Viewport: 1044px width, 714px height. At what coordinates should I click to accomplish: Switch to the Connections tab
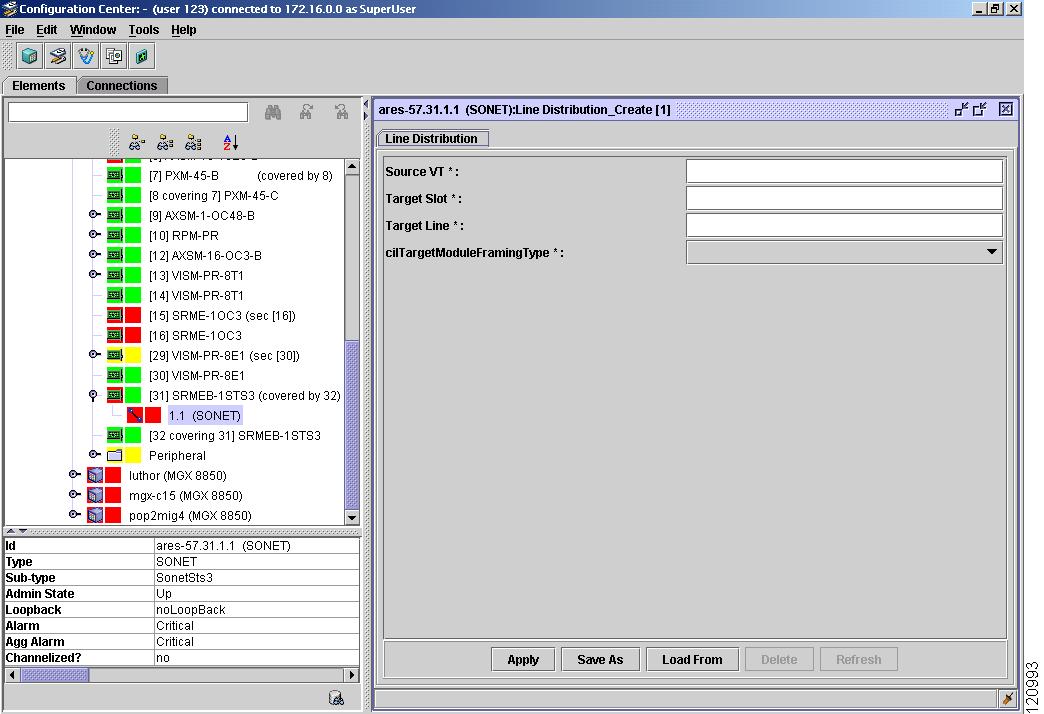122,86
